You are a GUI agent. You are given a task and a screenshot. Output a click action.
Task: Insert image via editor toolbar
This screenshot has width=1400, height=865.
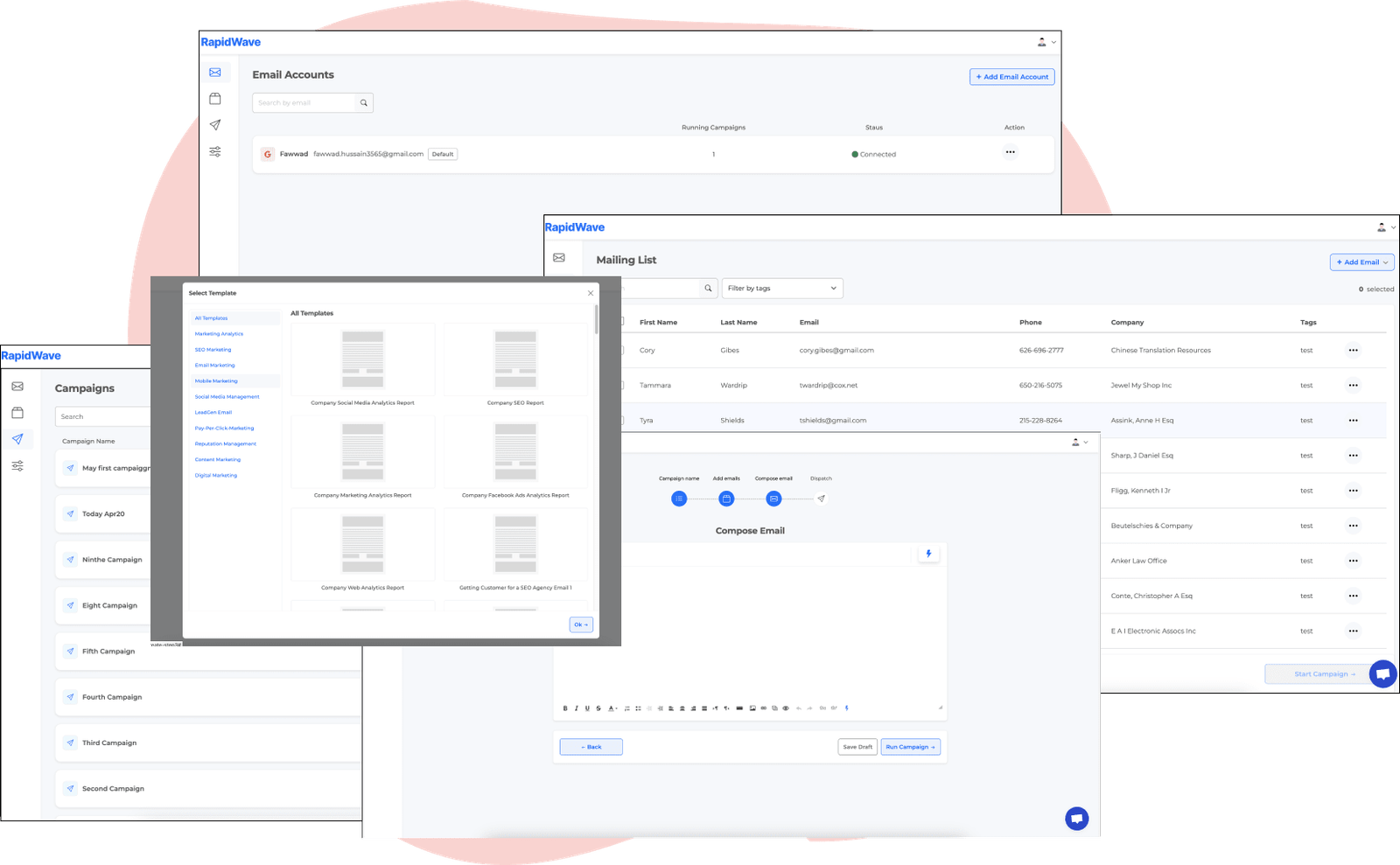pyautogui.click(x=752, y=708)
